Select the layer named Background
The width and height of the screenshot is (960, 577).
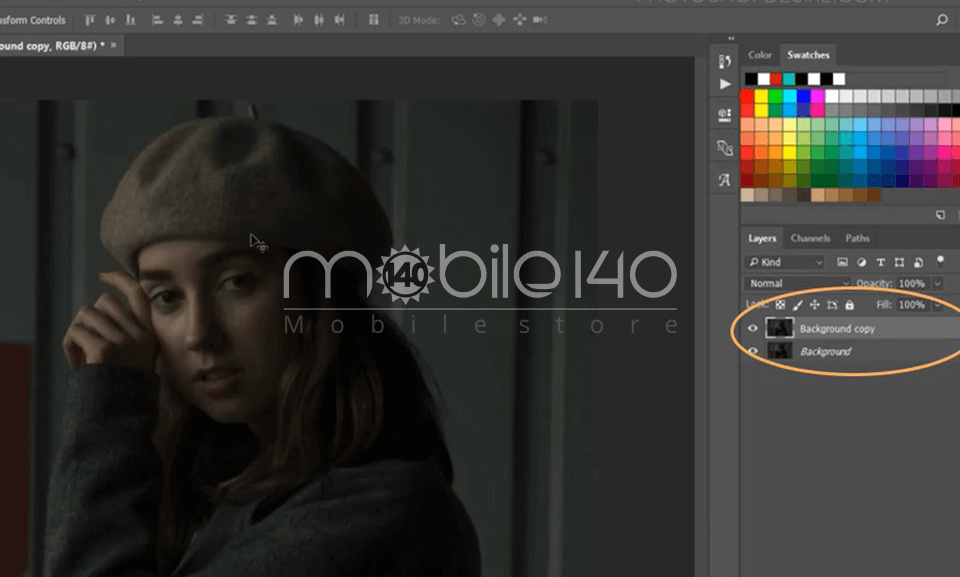coord(825,352)
